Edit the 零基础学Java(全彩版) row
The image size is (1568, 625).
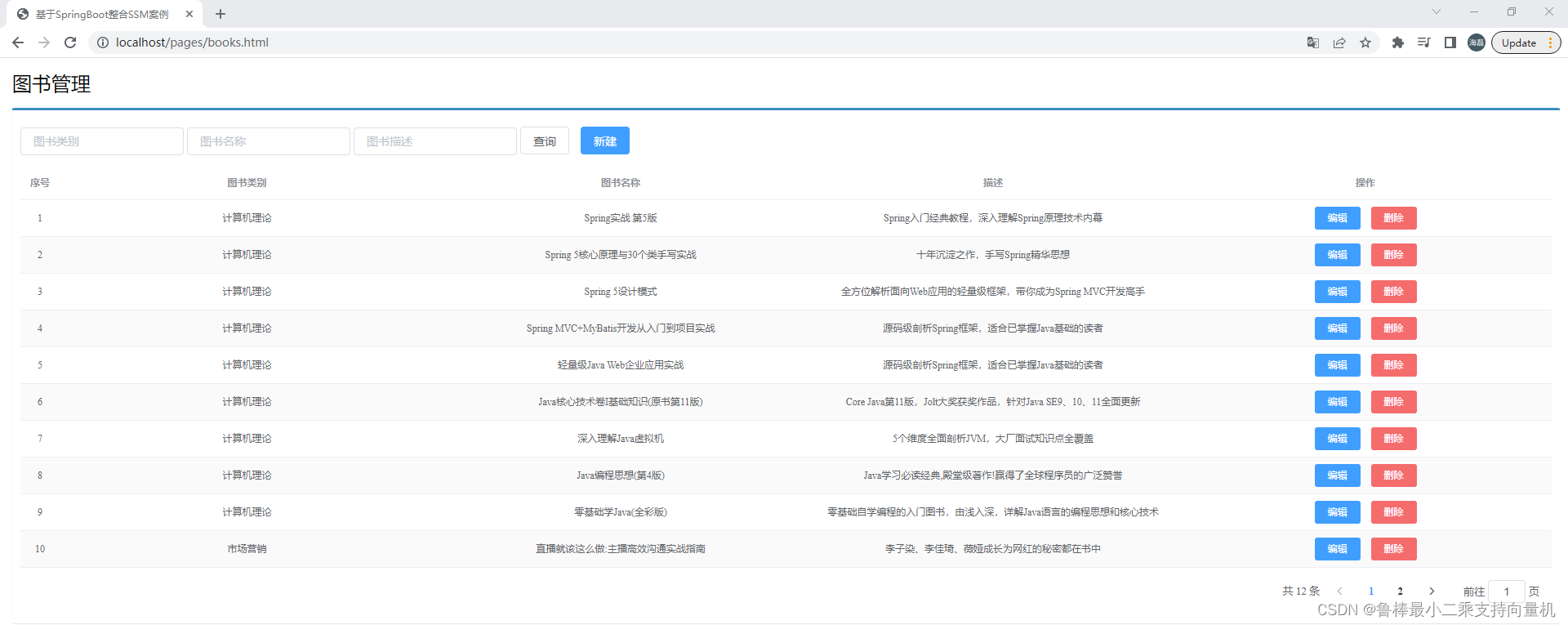1338,512
